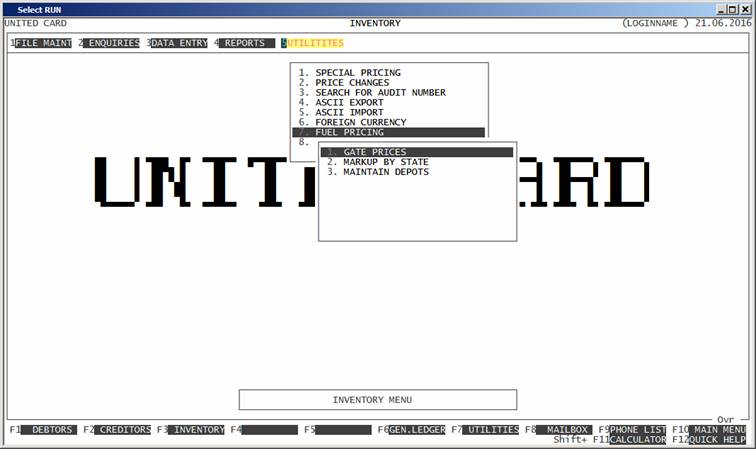Expand the Fuel Pricing submenu
The width and height of the screenshot is (756, 449).
click(349, 132)
